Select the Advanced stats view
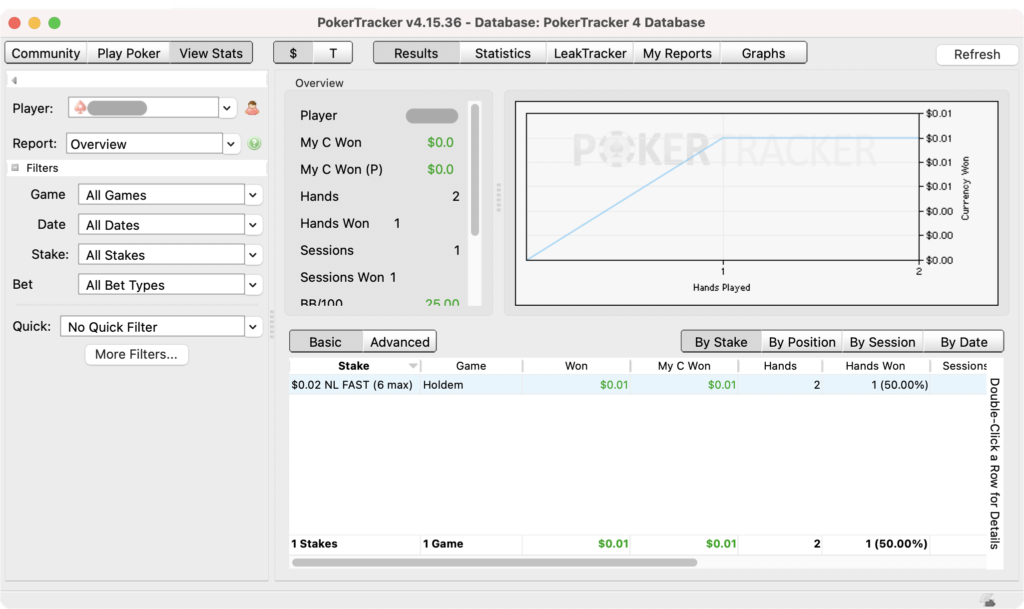The height and width of the screenshot is (609, 1024). click(400, 341)
